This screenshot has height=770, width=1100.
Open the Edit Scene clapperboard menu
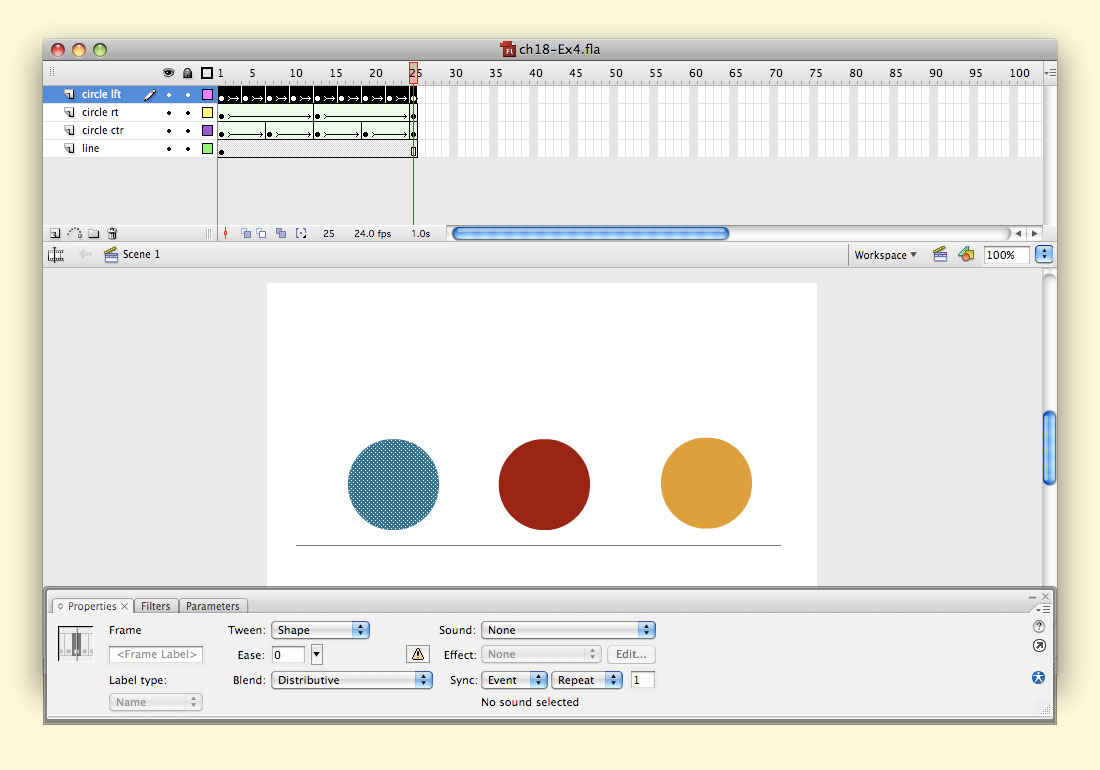coord(940,255)
